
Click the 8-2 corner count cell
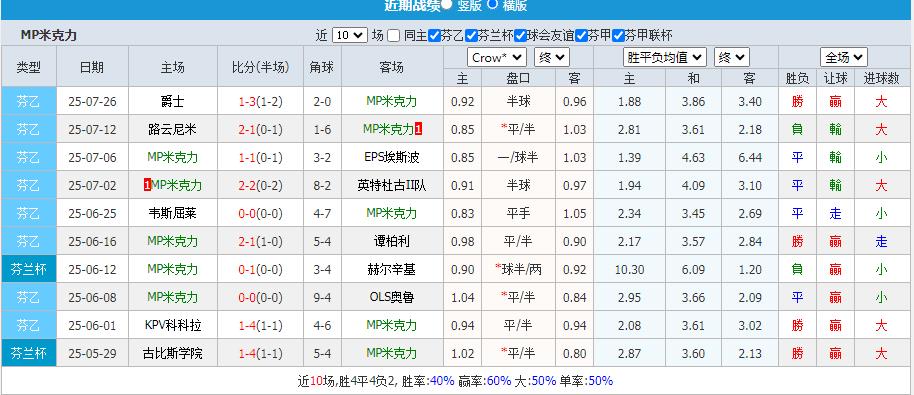pyautogui.click(x=322, y=185)
